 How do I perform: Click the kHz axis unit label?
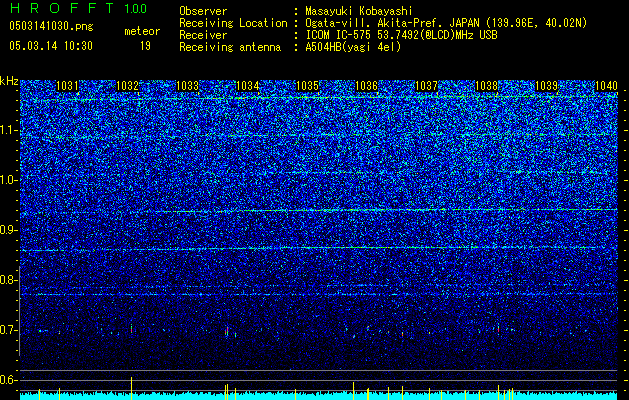[9, 81]
